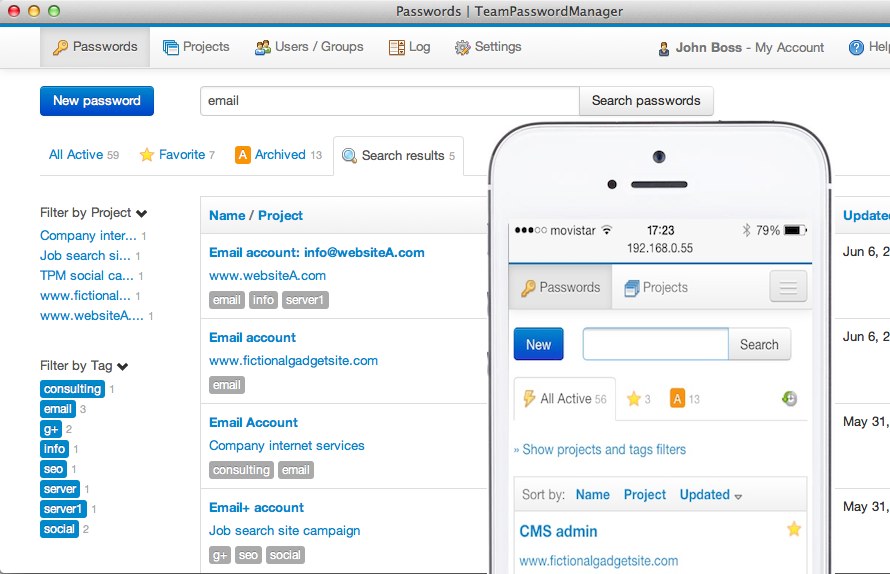Click the Search passwords button
This screenshot has height=574, width=890.
tap(646, 101)
